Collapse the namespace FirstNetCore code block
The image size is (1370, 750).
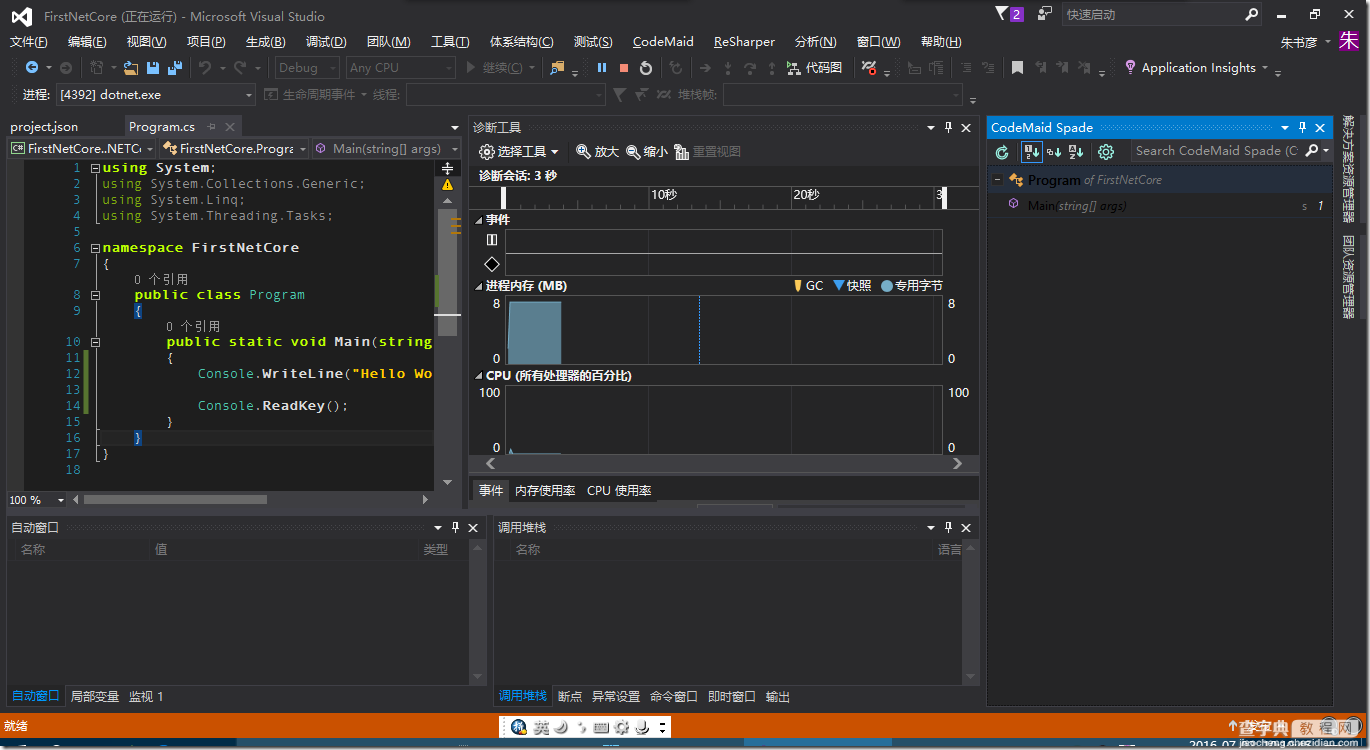coord(95,248)
